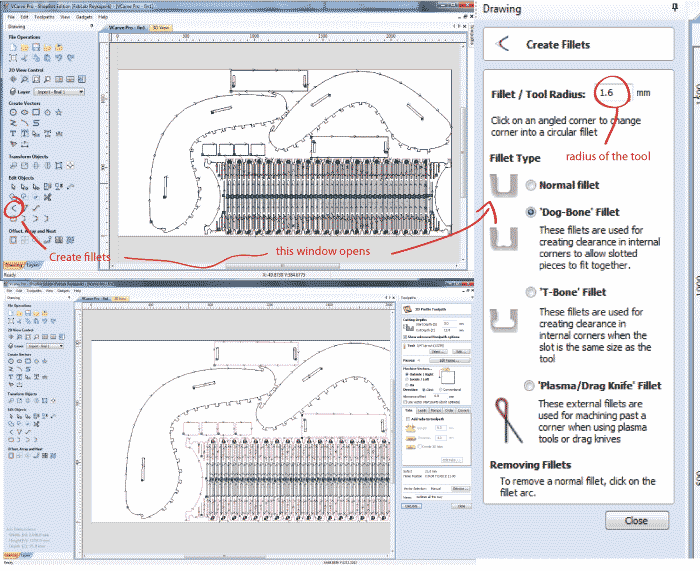Click Close button in Create Fillets panel
The image size is (700, 571).
(637, 521)
